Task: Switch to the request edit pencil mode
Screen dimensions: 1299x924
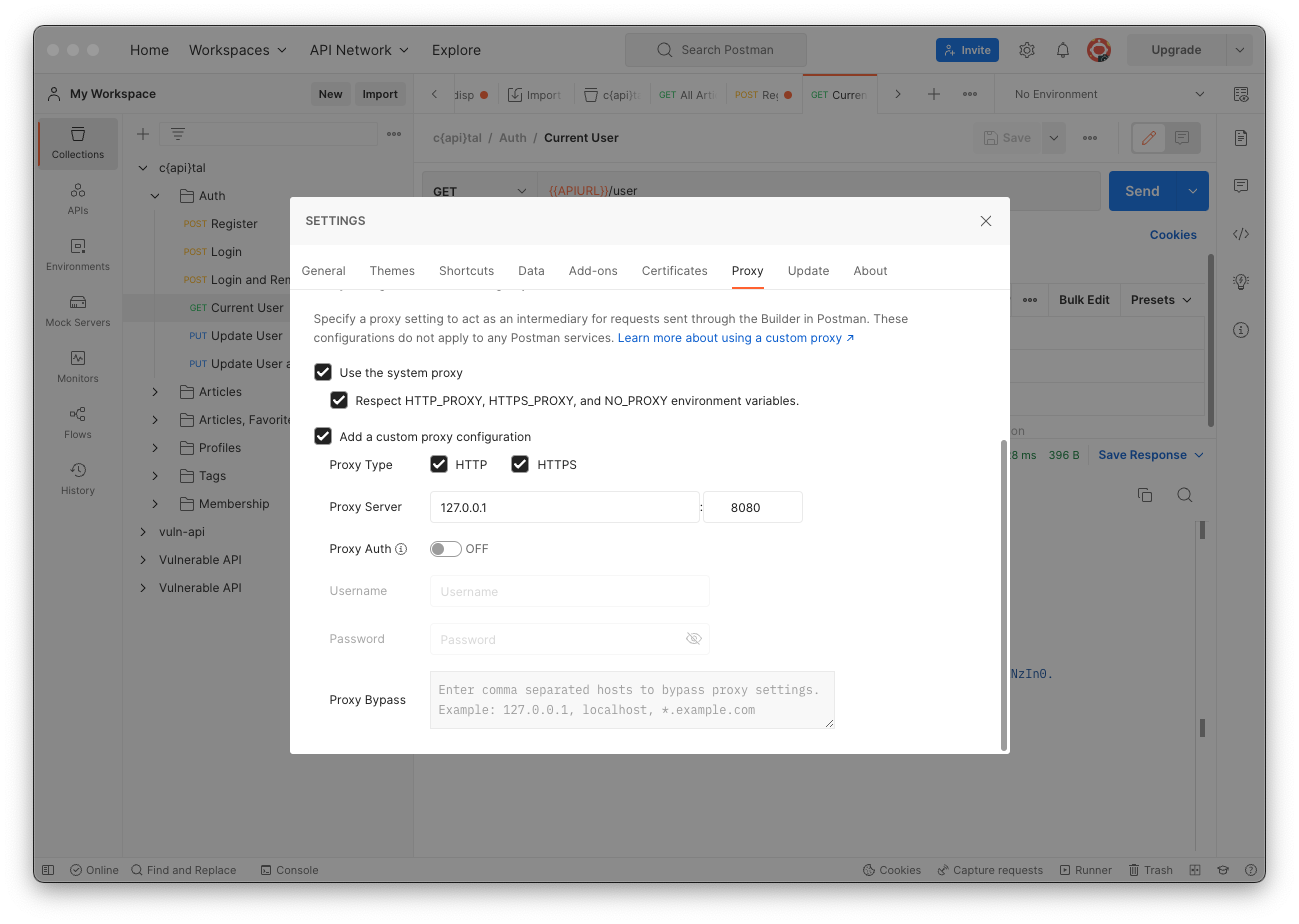Action: tap(1149, 138)
